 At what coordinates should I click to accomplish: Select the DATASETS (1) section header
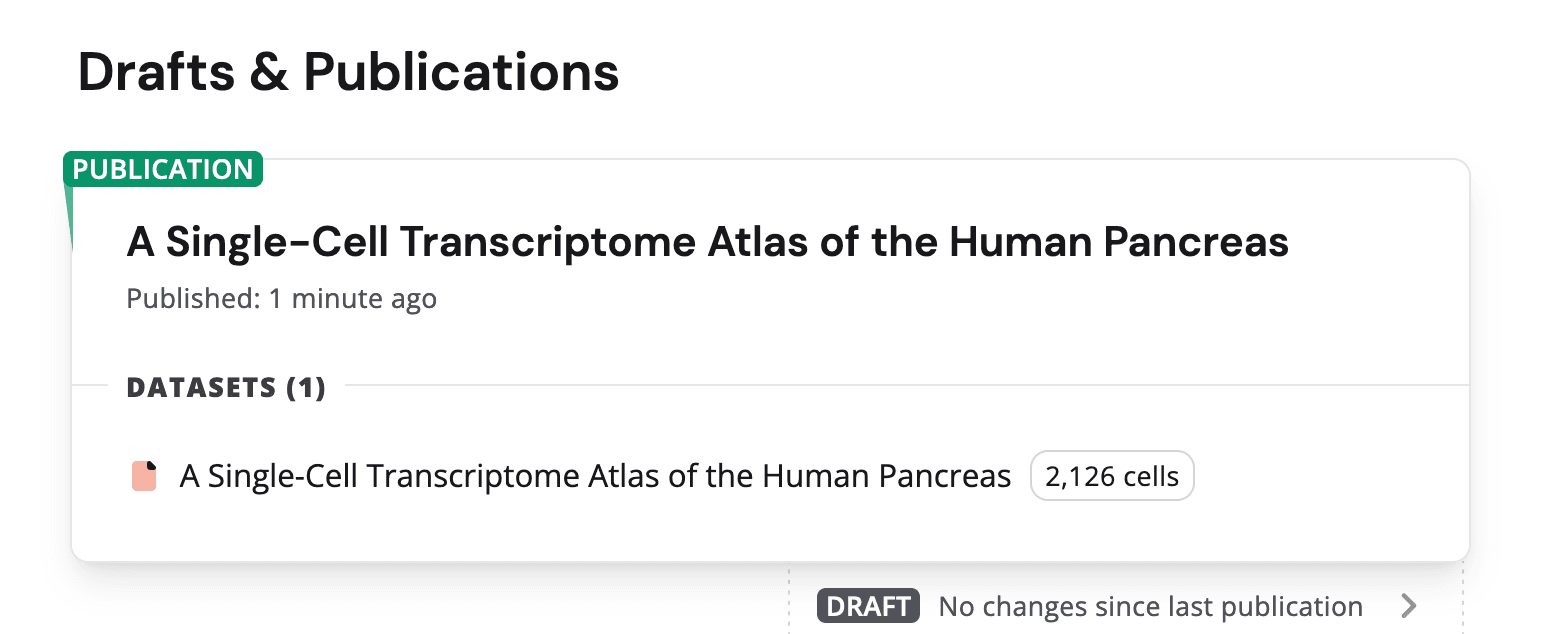coord(226,387)
